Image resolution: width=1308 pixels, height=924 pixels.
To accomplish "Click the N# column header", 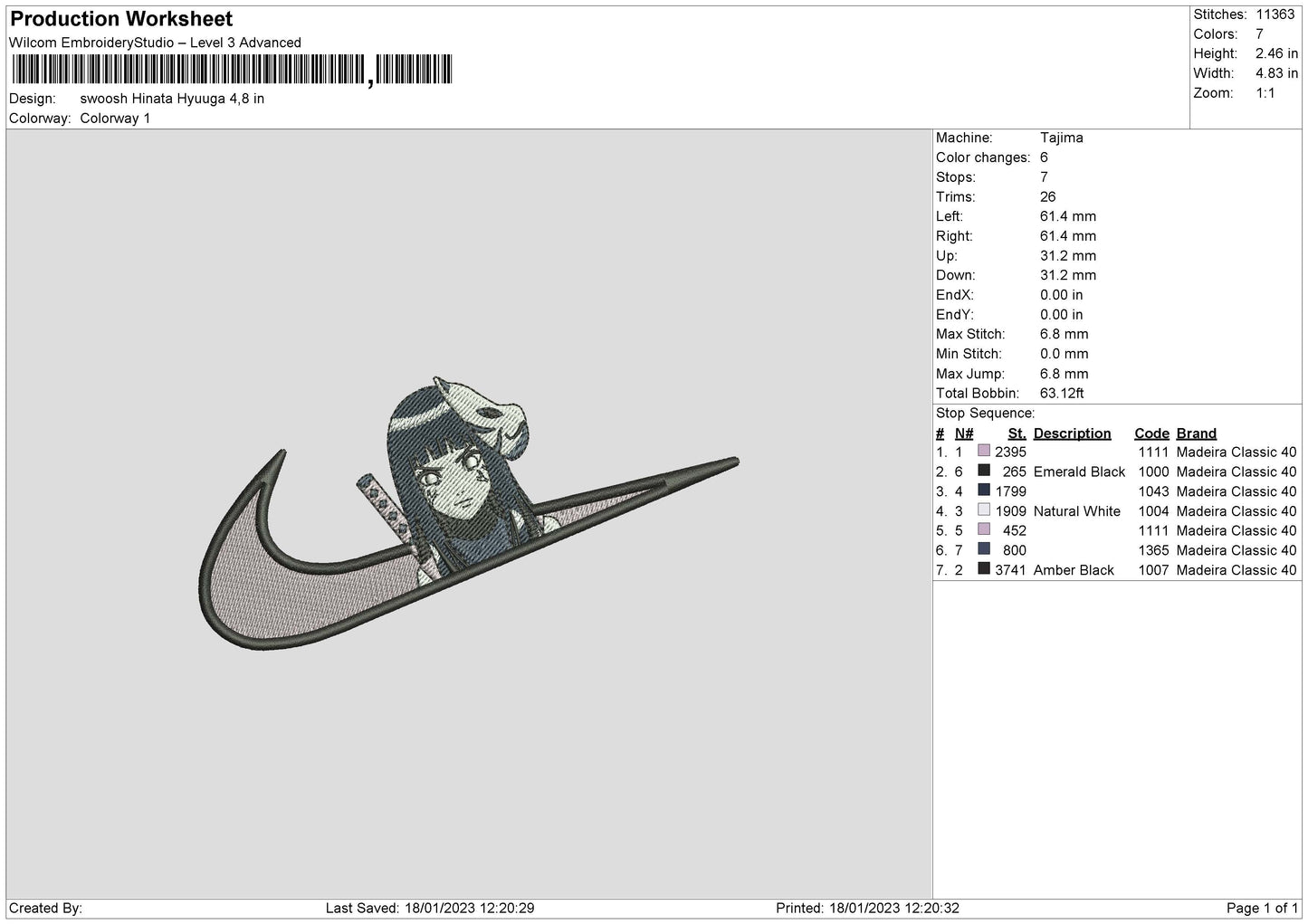I will tap(964, 433).
